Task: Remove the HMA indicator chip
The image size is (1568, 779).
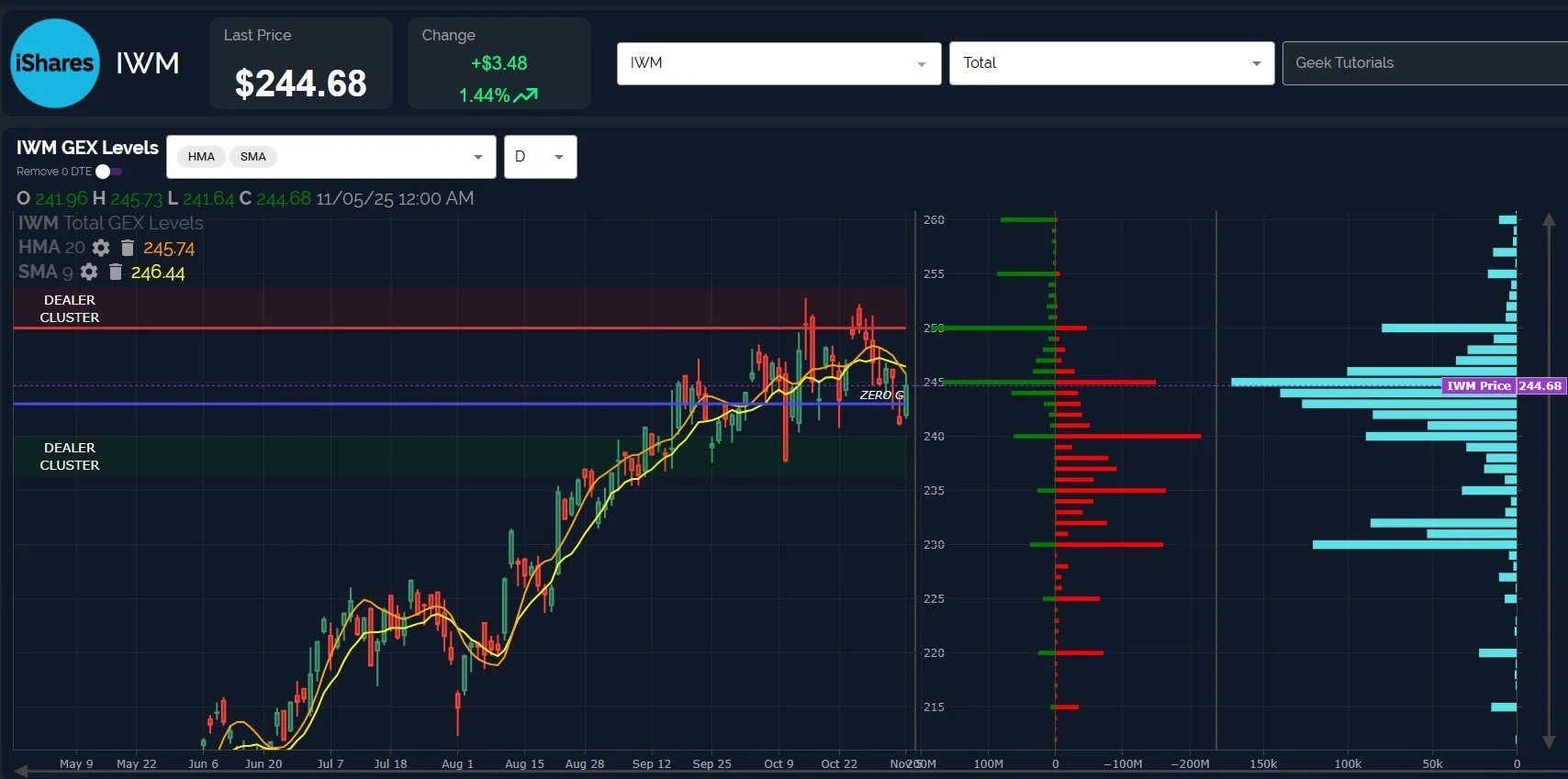Action: click(x=201, y=157)
